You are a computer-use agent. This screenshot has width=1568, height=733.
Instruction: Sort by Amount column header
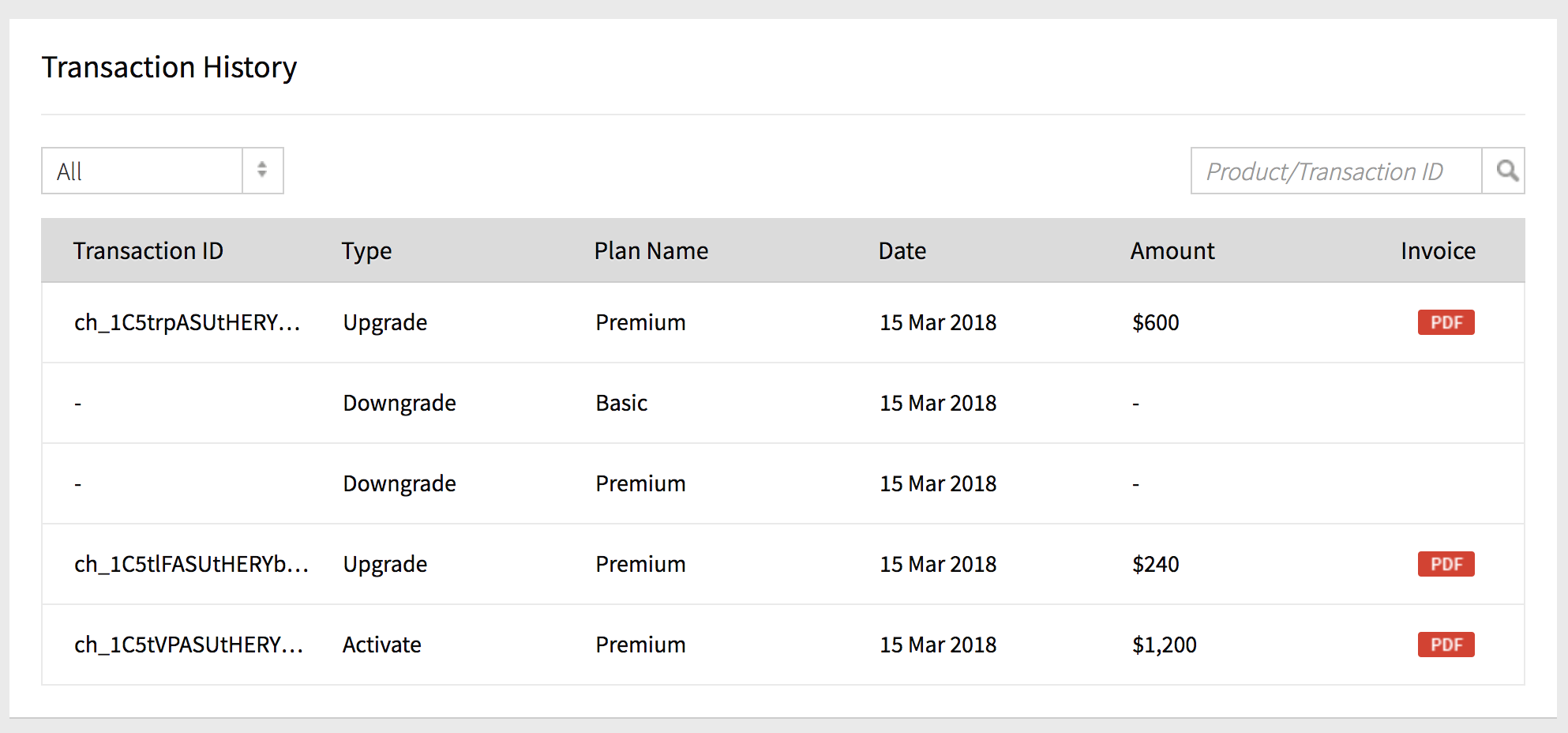pyautogui.click(x=1172, y=251)
